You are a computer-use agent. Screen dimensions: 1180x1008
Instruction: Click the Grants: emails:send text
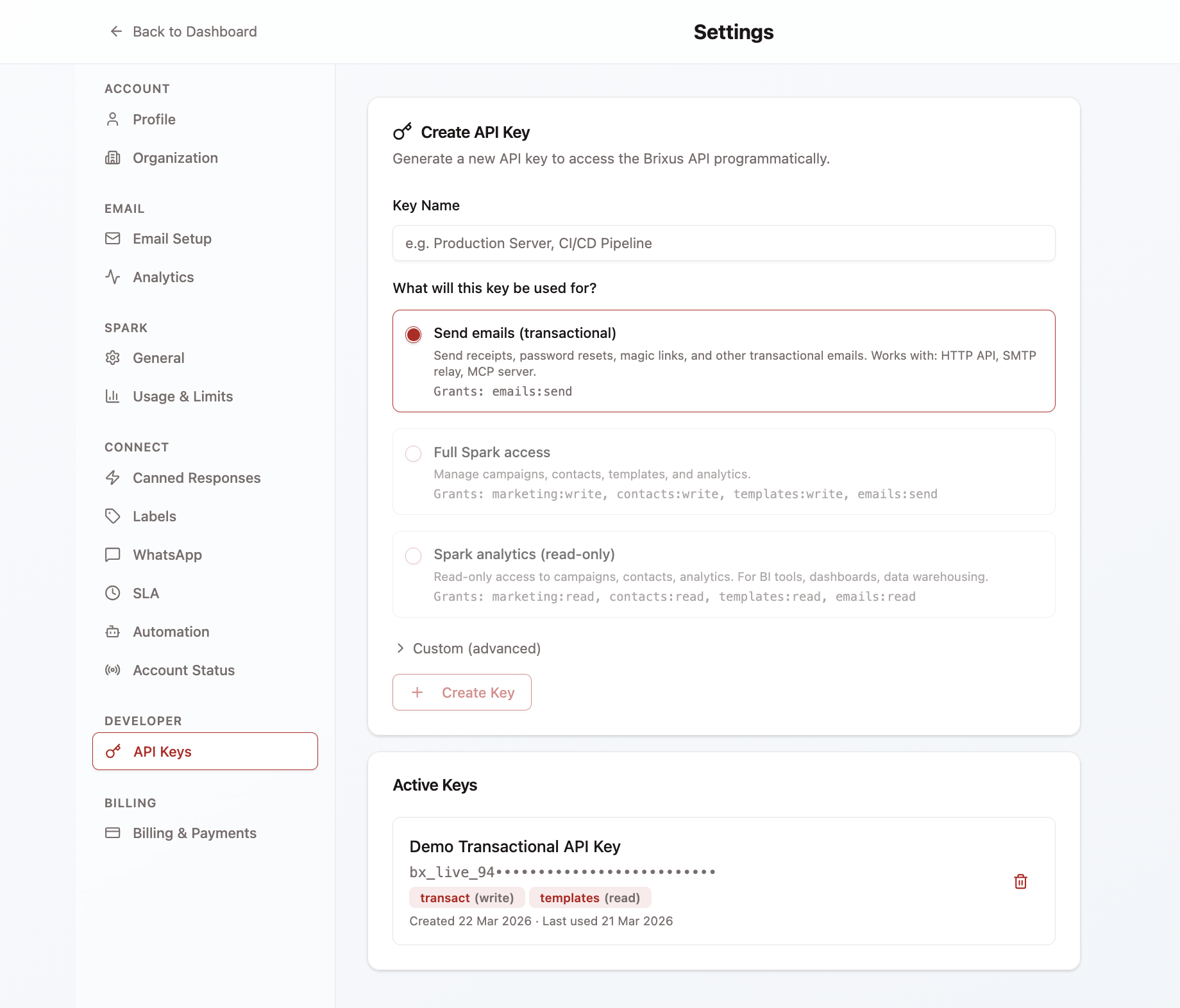pos(503,391)
